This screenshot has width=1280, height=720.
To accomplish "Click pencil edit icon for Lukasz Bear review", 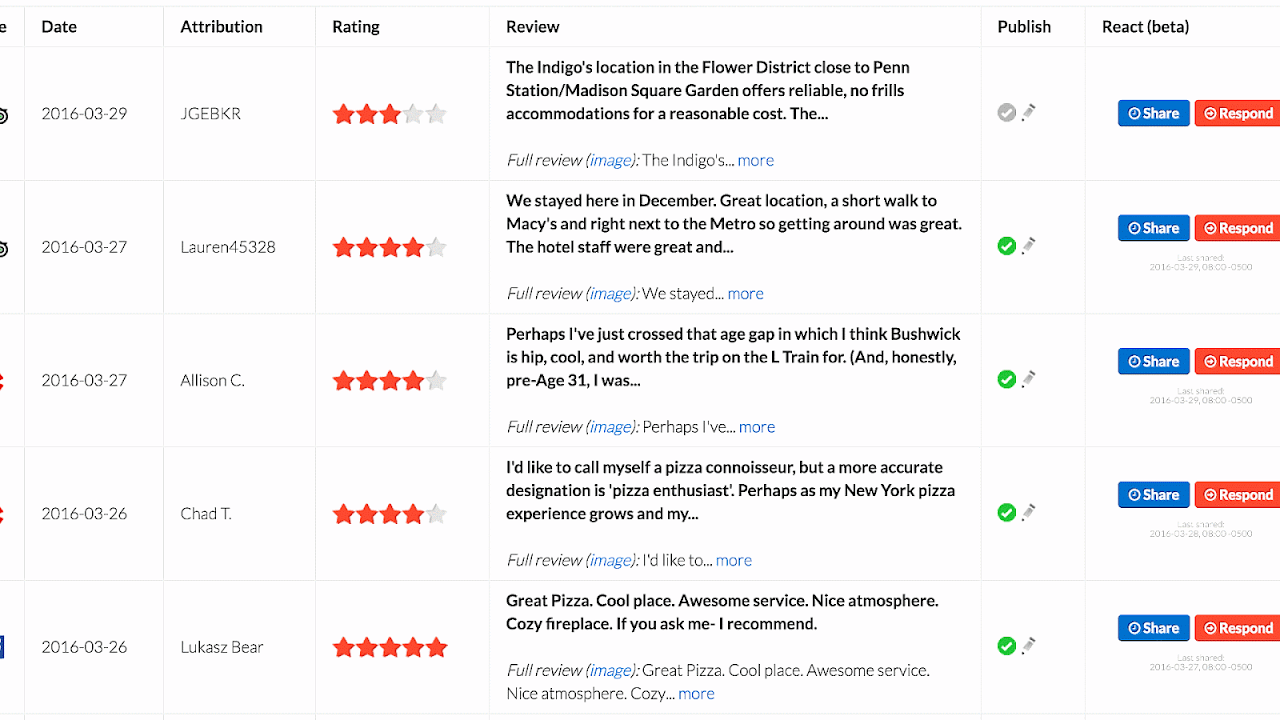I will pyautogui.click(x=1029, y=645).
